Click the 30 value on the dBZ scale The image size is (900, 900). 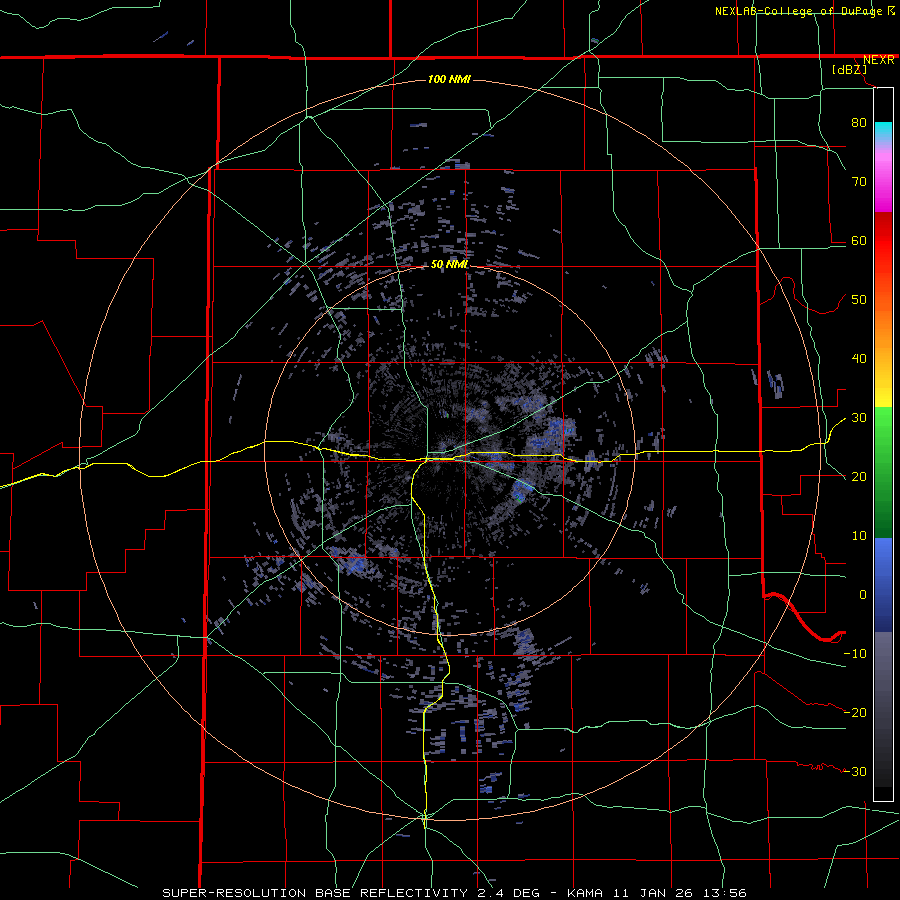click(859, 418)
